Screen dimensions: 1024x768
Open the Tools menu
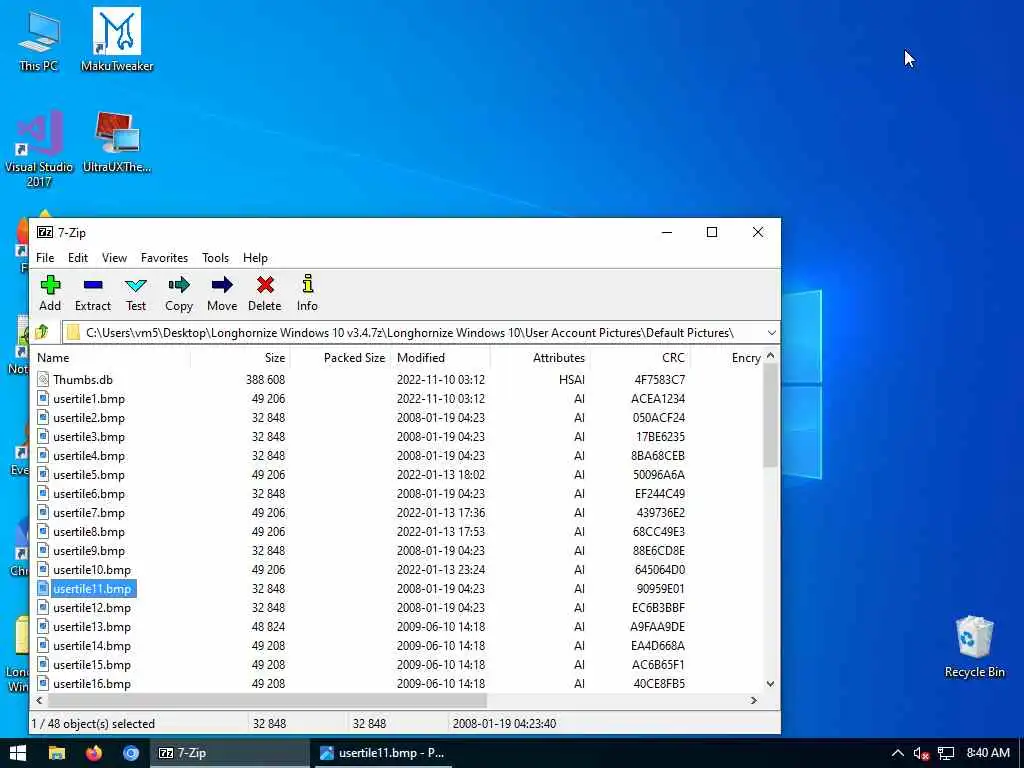[216, 258]
